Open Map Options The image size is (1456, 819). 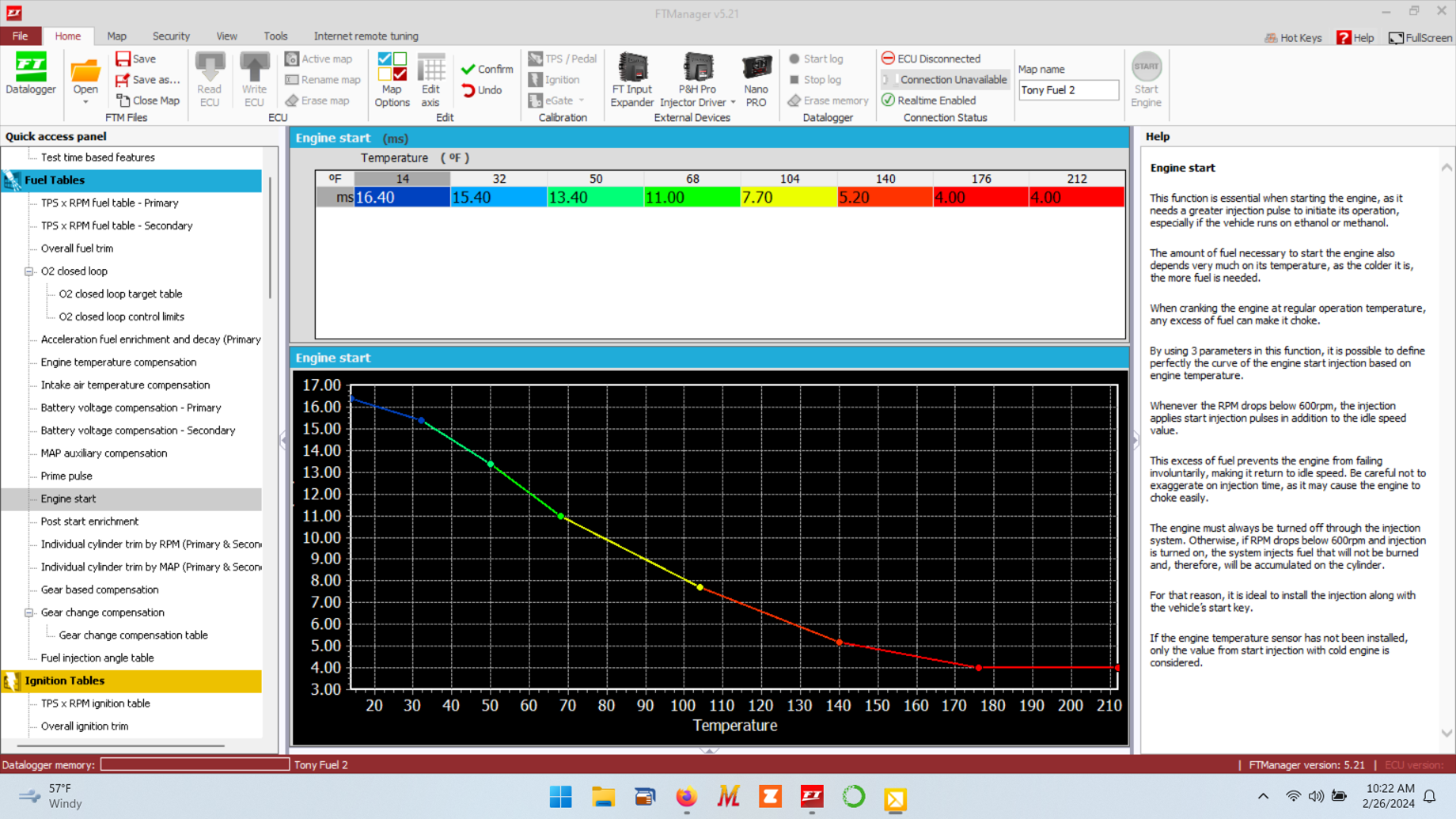(391, 81)
